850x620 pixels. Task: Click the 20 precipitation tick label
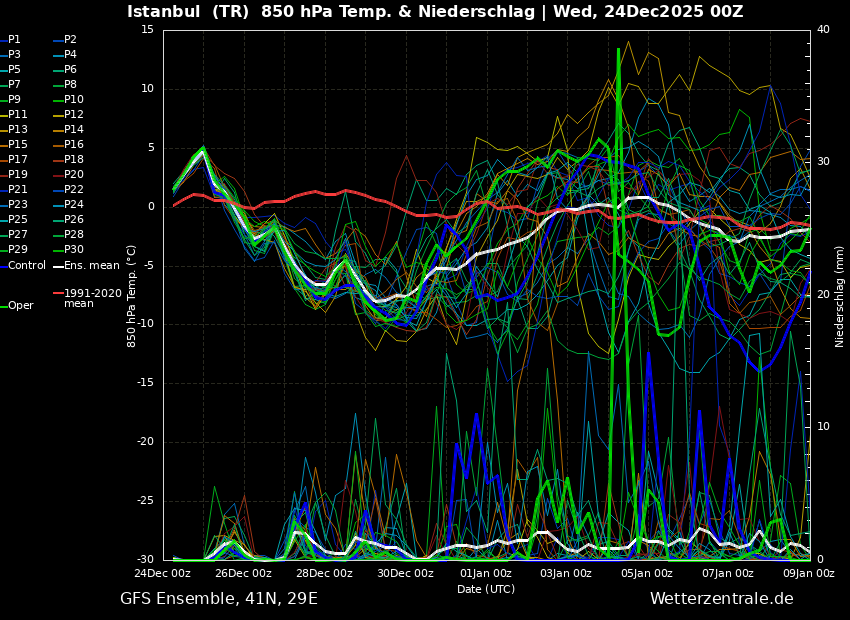(x=823, y=294)
